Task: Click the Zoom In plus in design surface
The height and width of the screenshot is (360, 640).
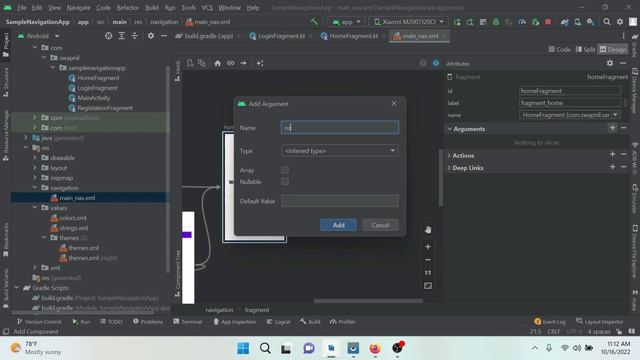Action: tap(428, 247)
